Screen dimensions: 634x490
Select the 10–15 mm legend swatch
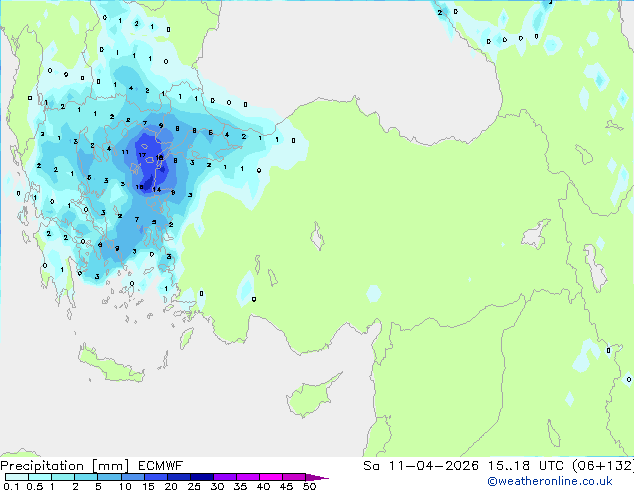[133, 477]
